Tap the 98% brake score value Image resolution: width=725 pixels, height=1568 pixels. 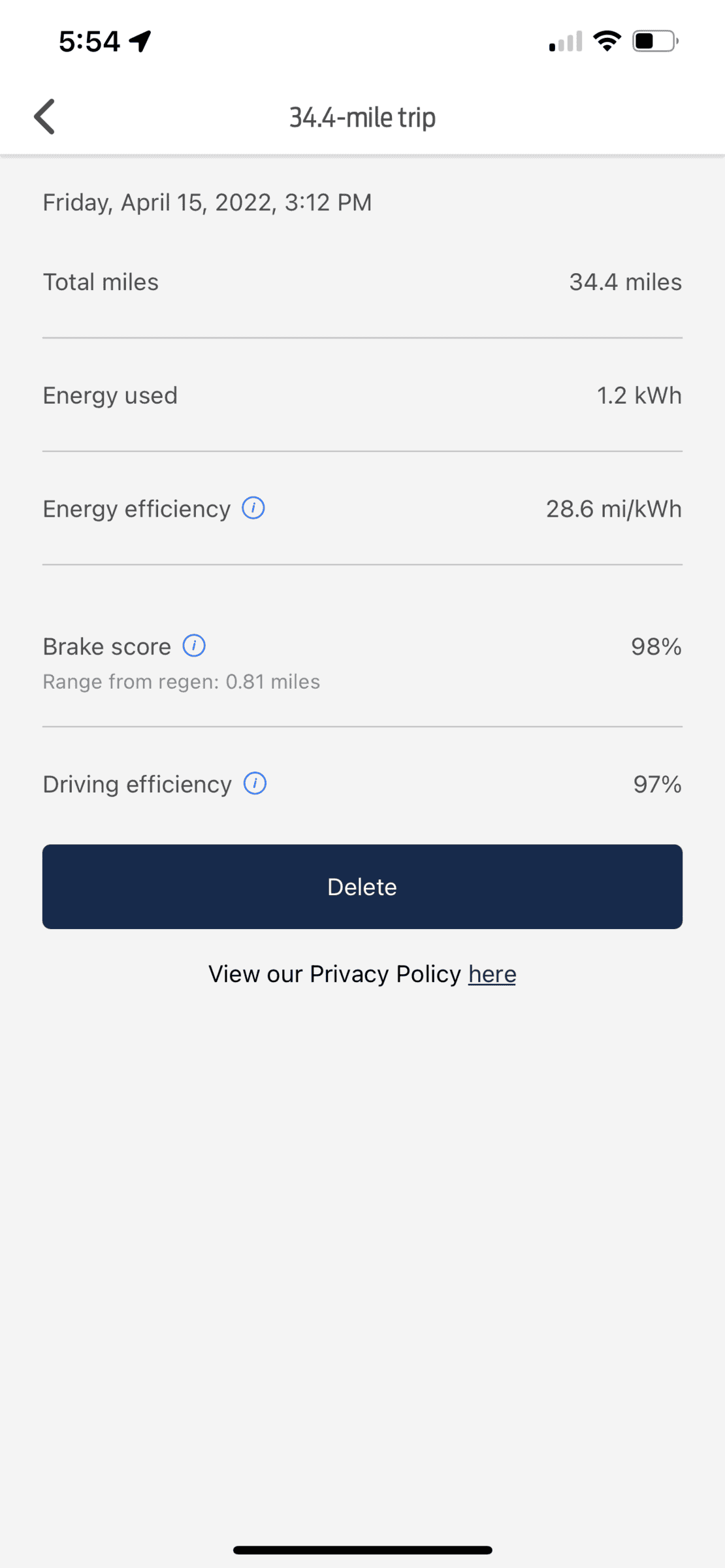[656, 647]
